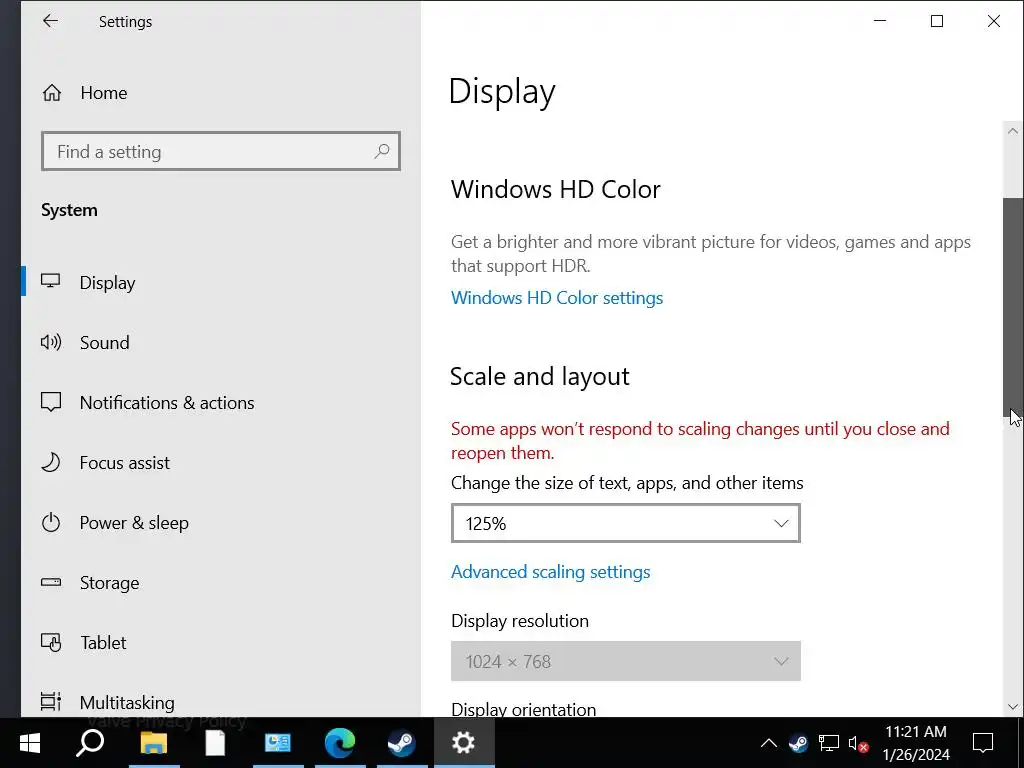Click the Settings gear on the taskbar

pos(463,743)
